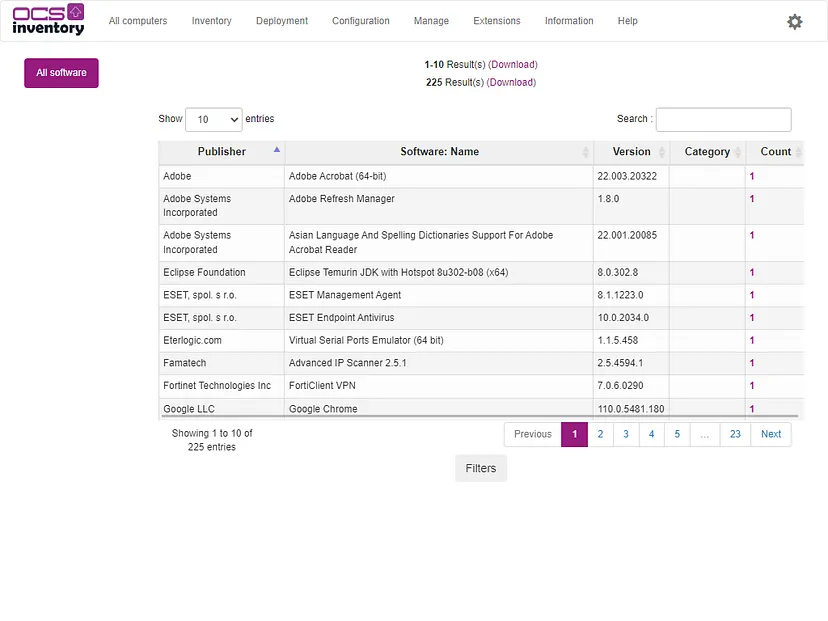Image resolution: width=828 pixels, height=621 pixels.
Task: Open the Deployment menu
Action: point(281,21)
